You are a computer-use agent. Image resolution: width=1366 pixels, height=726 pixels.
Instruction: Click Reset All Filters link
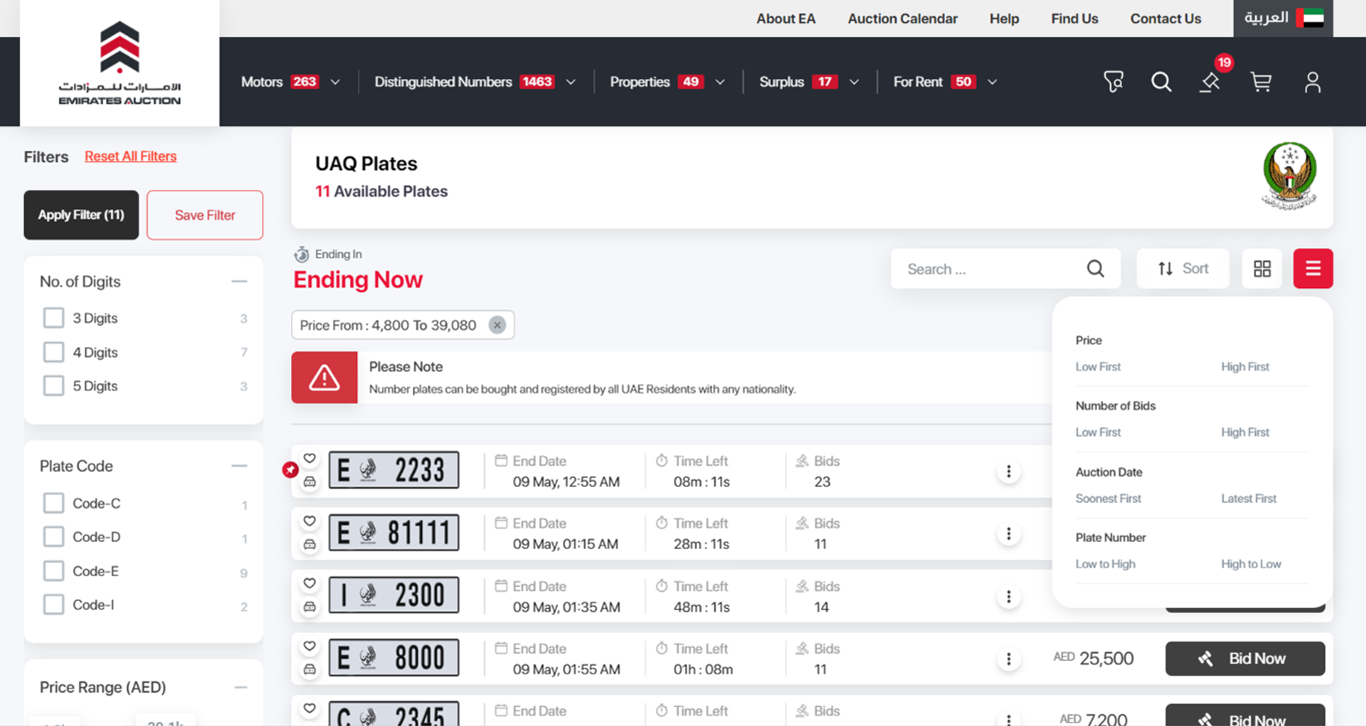(x=130, y=156)
